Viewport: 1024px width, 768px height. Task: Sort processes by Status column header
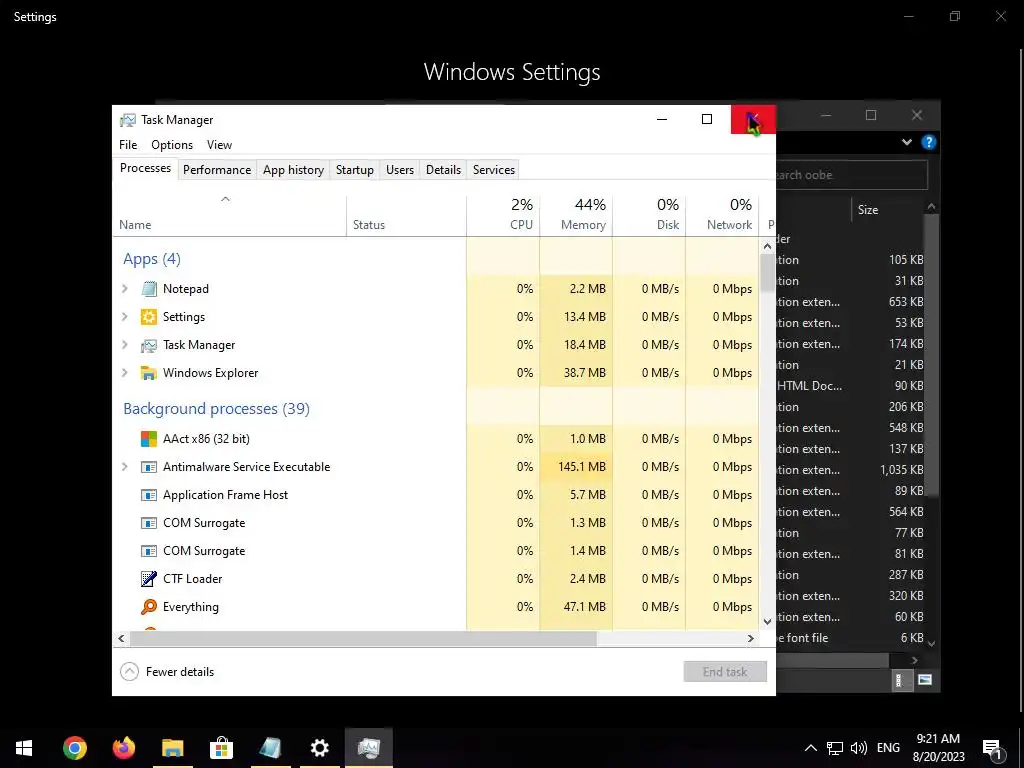[406, 216]
